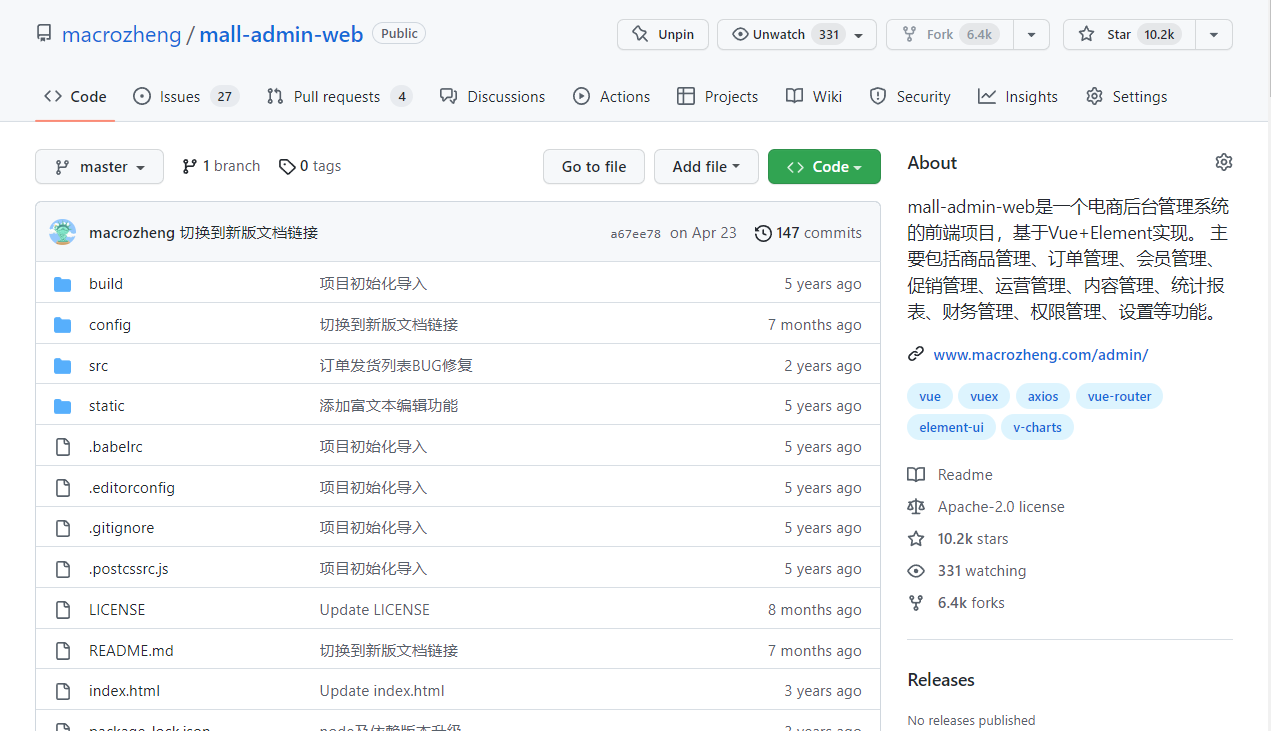Unpin the repository
This screenshot has width=1271, height=731.
click(x=663, y=34)
